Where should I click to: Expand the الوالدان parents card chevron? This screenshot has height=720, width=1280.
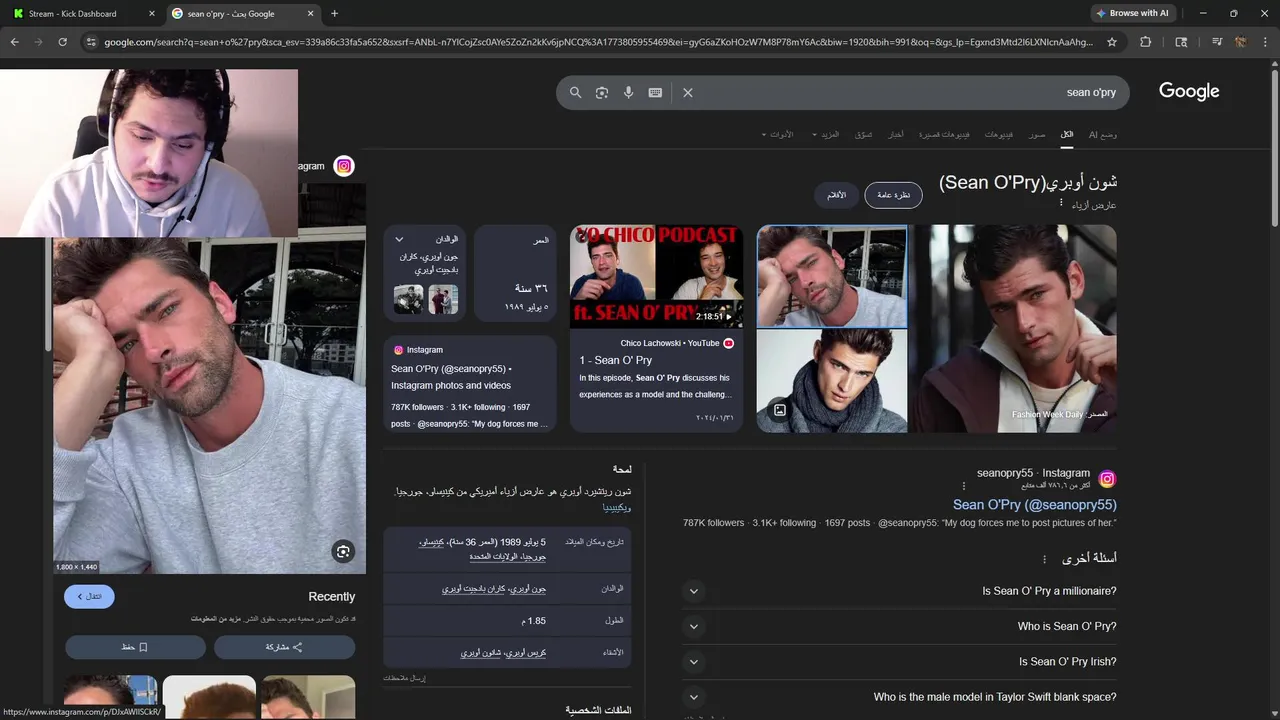[399, 239]
